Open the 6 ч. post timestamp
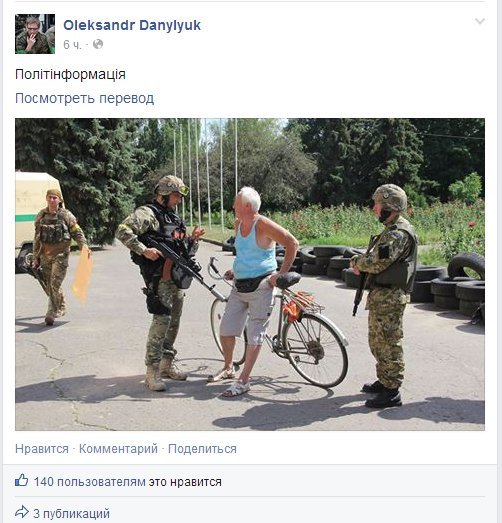The width and height of the screenshot is (502, 523). click(x=72, y=45)
